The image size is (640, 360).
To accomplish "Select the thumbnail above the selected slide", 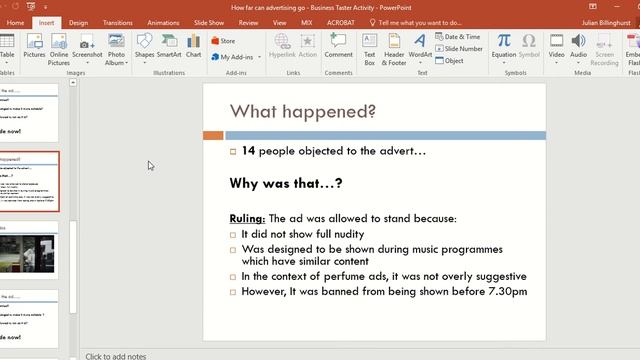I will (29, 113).
